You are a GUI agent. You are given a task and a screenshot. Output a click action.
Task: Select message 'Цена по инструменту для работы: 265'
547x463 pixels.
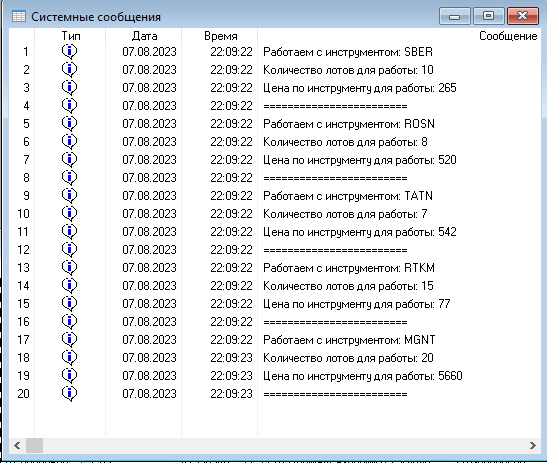(x=360, y=88)
